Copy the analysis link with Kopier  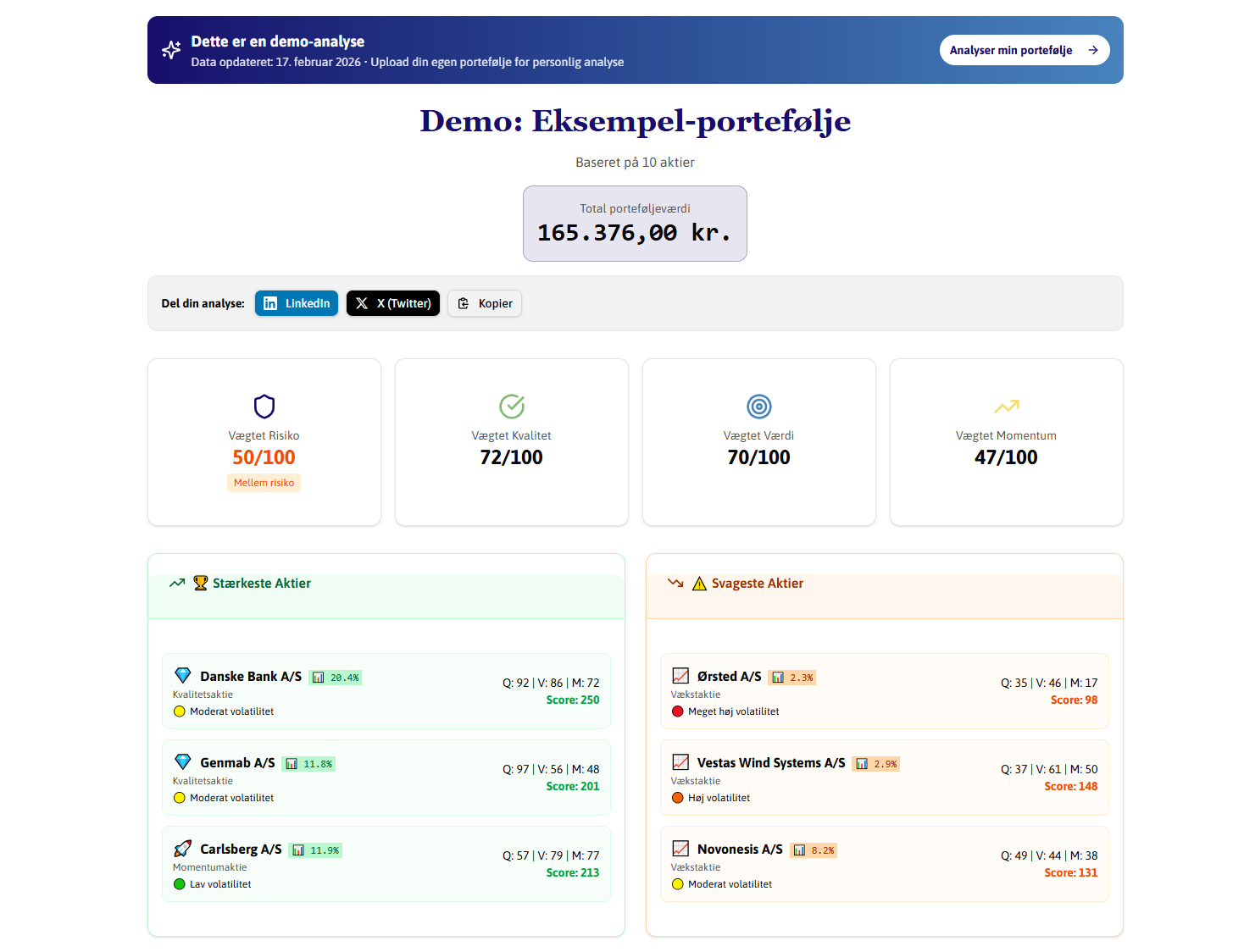click(x=485, y=303)
